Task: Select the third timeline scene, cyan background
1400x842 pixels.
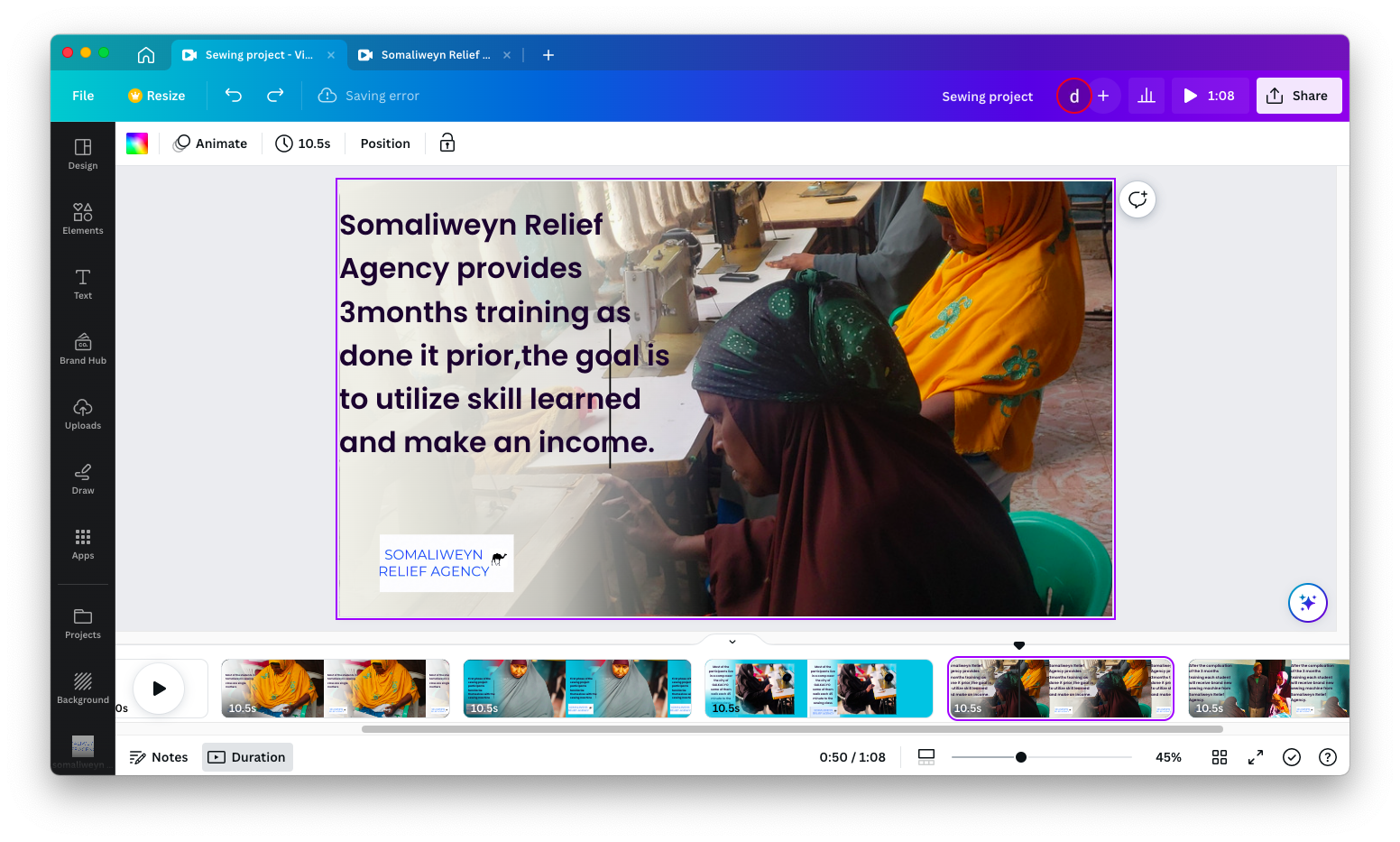Action: [819, 689]
